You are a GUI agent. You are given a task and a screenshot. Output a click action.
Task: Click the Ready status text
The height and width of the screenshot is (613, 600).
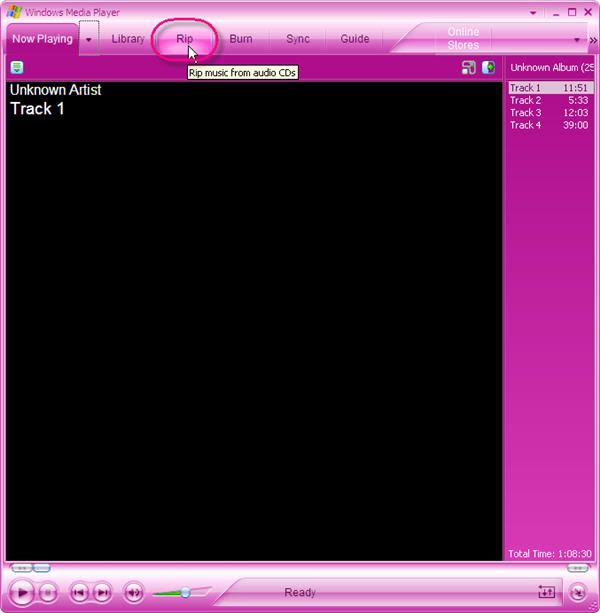tap(300, 592)
